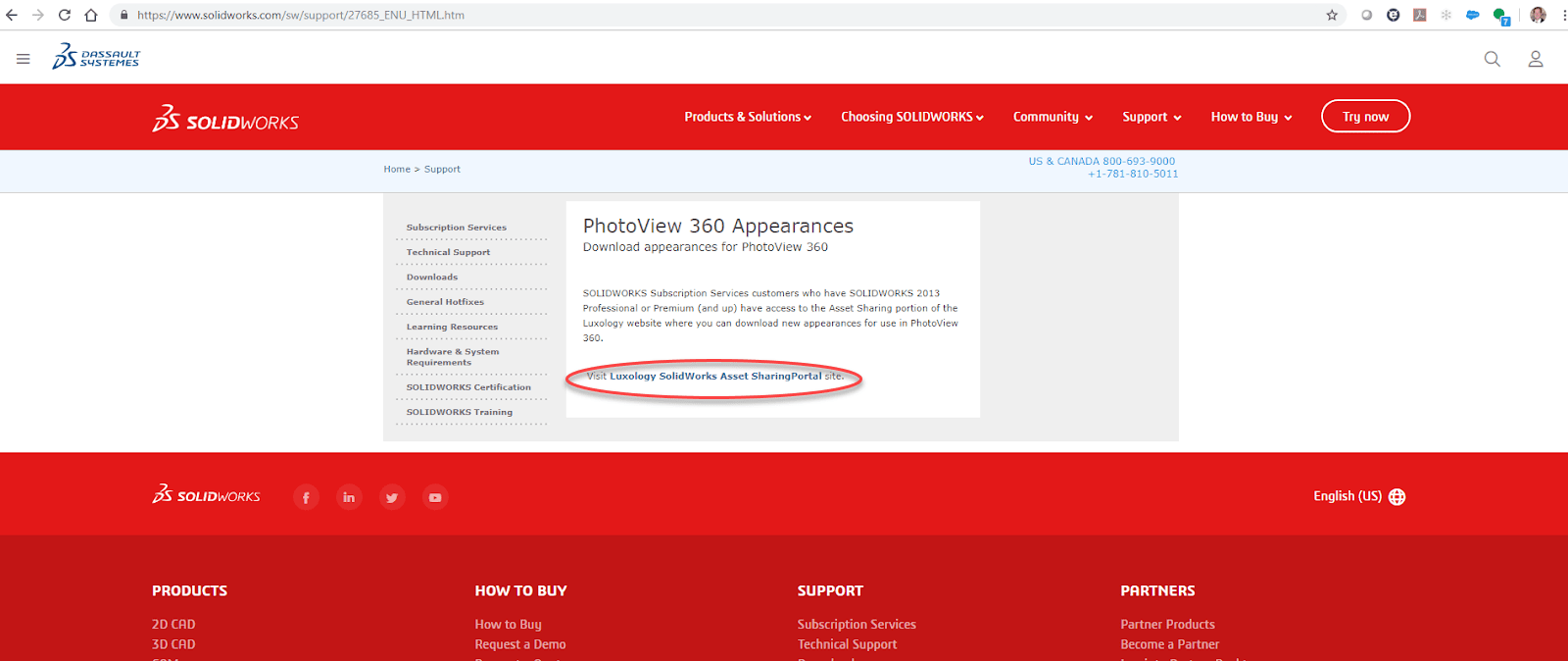Click the footer SOLIDWORKS logo
Viewport: 1568px width, 661px height.
coord(206,494)
